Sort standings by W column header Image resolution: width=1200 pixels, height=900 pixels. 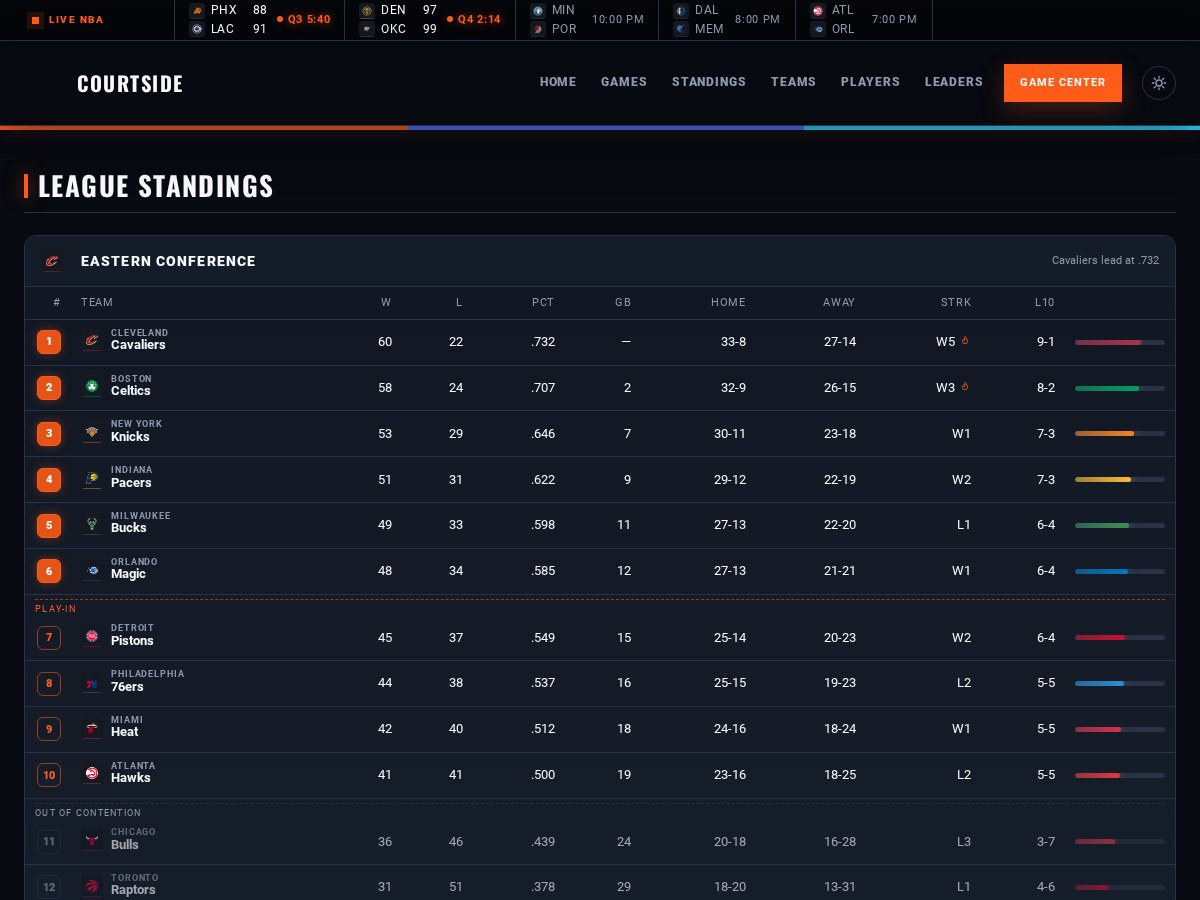[x=386, y=302]
